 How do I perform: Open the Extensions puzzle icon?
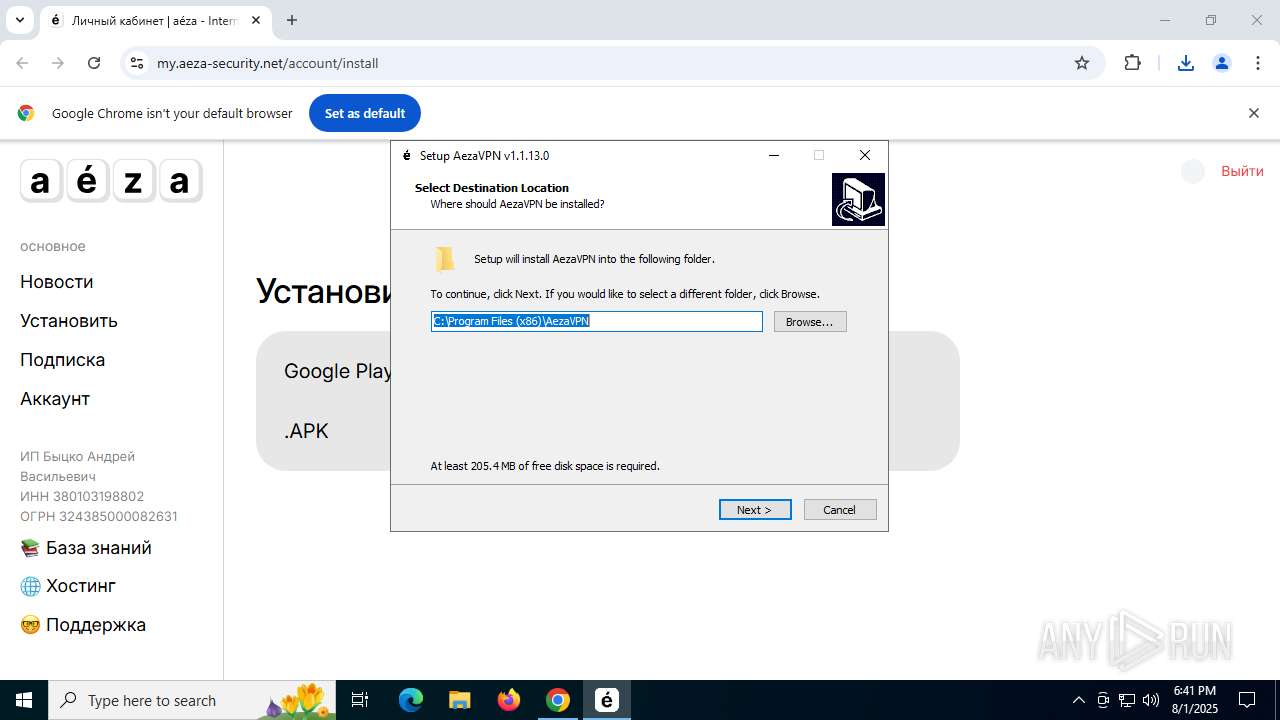(1132, 63)
